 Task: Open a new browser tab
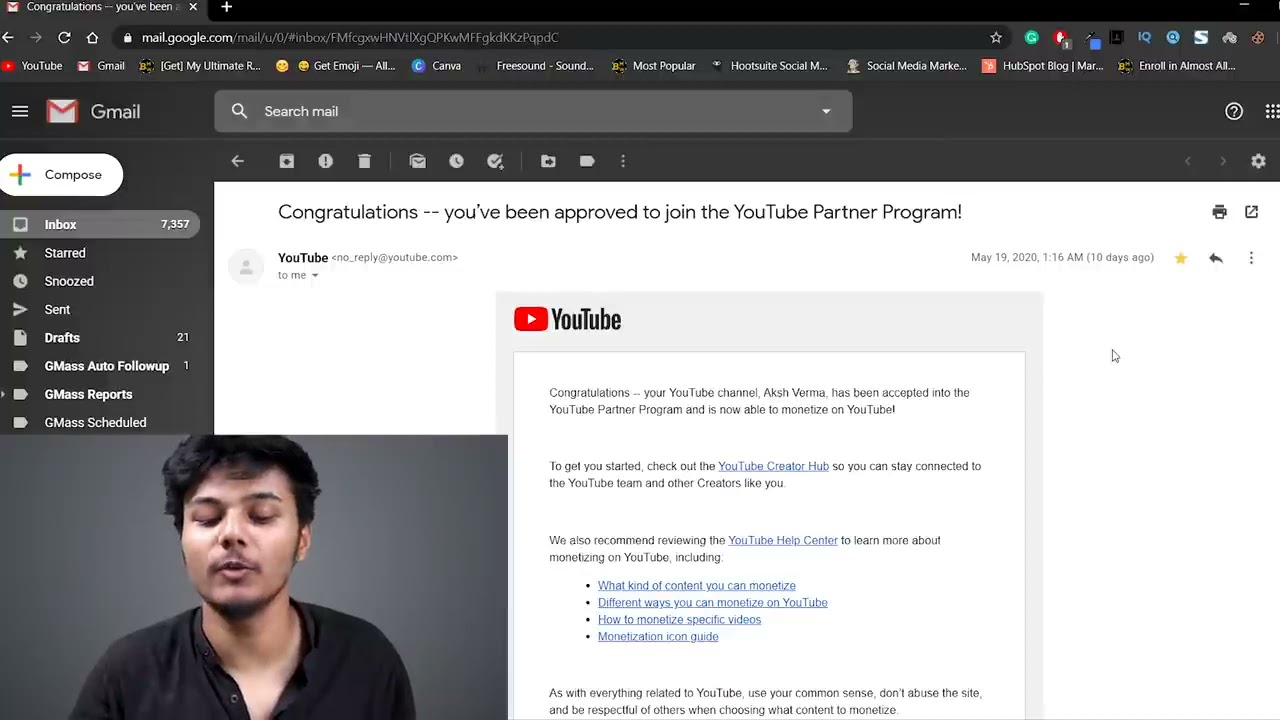tap(227, 7)
